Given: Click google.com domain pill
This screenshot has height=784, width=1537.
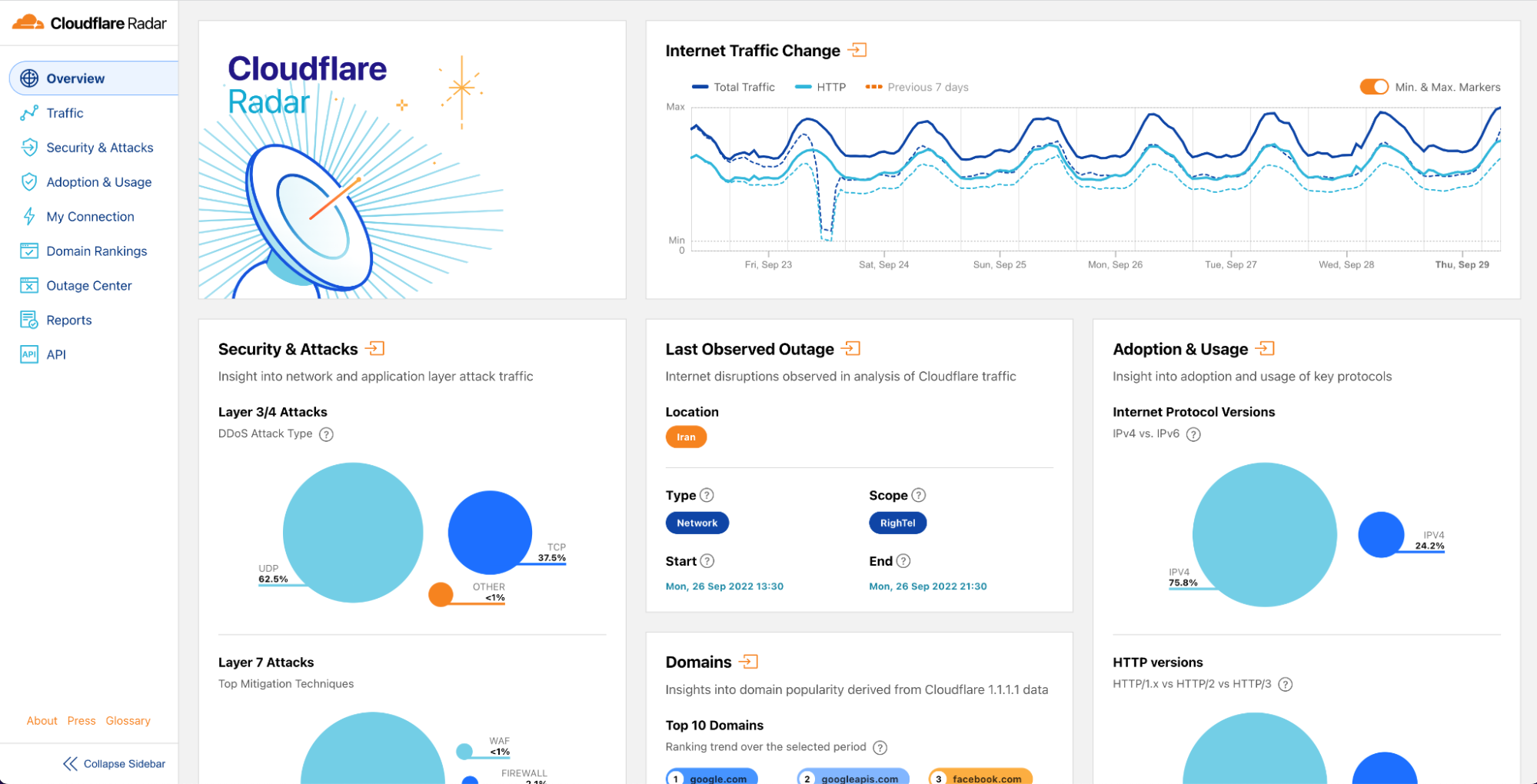Looking at the screenshot, I should click(712, 777).
